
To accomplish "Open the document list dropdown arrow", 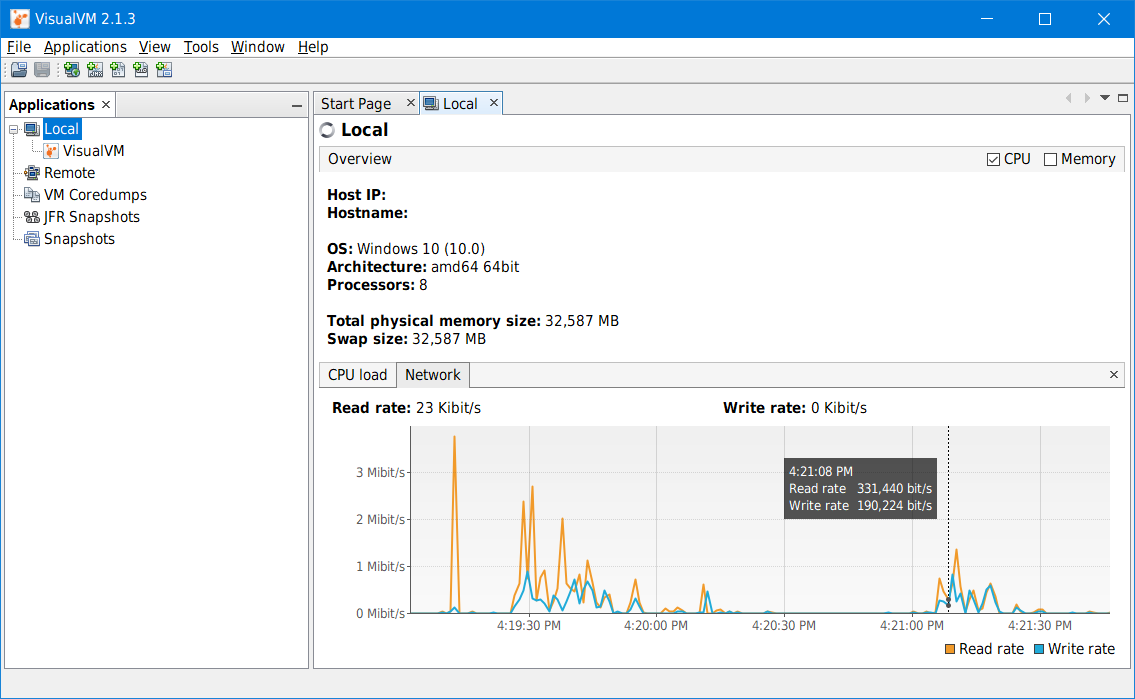I will point(1105,98).
